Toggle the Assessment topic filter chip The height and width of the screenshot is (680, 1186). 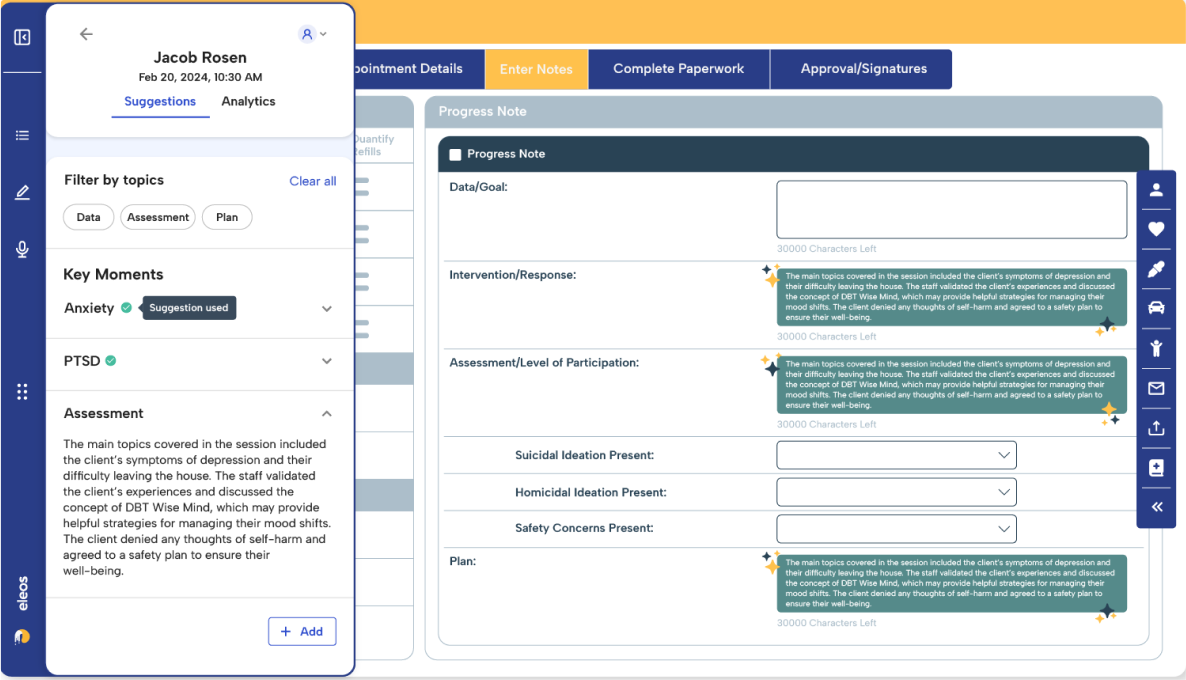[157, 217]
